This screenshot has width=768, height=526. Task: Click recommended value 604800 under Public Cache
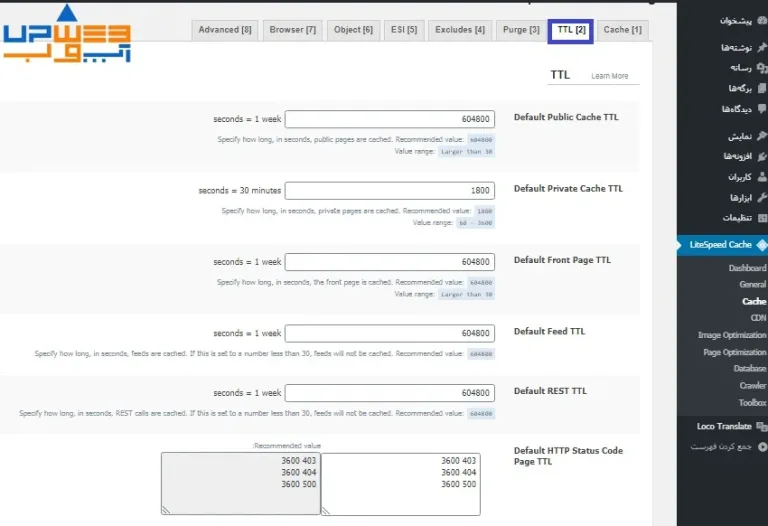pyautogui.click(x=481, y=140)
